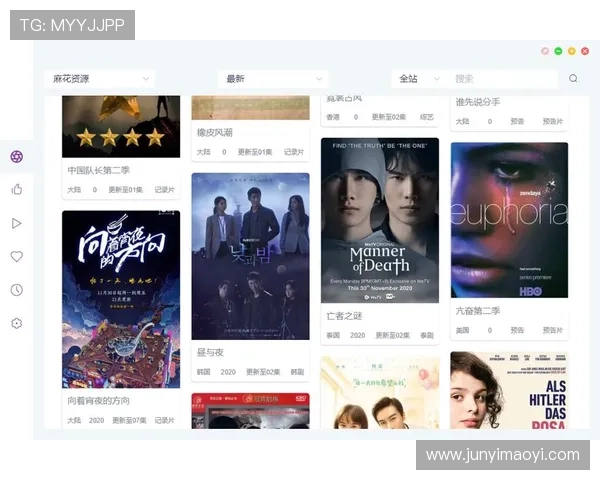Open the Als Hitler das Rosa poster
The height and width of the screenshot is (480, 600).
click(509, 390)
